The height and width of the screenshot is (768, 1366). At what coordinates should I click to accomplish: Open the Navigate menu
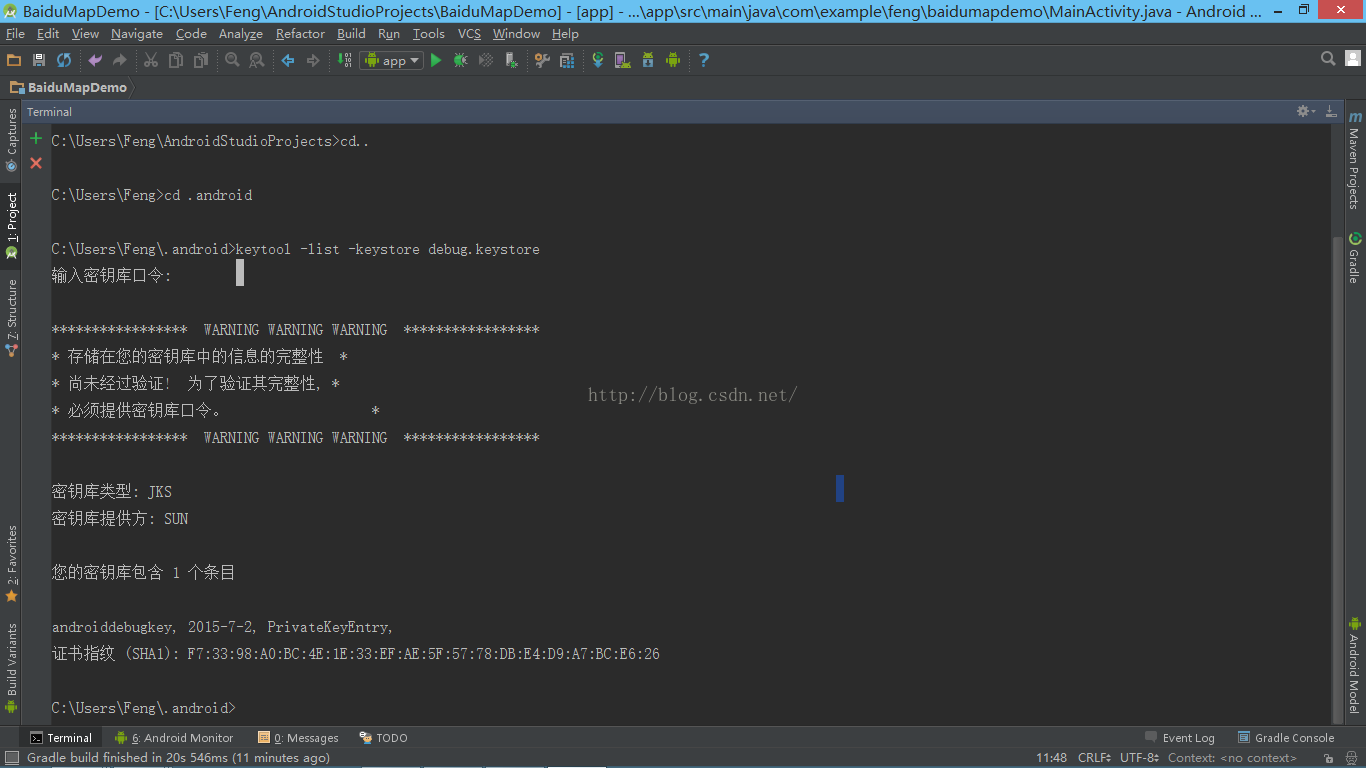pyautogui.click(x=137, y=33)
